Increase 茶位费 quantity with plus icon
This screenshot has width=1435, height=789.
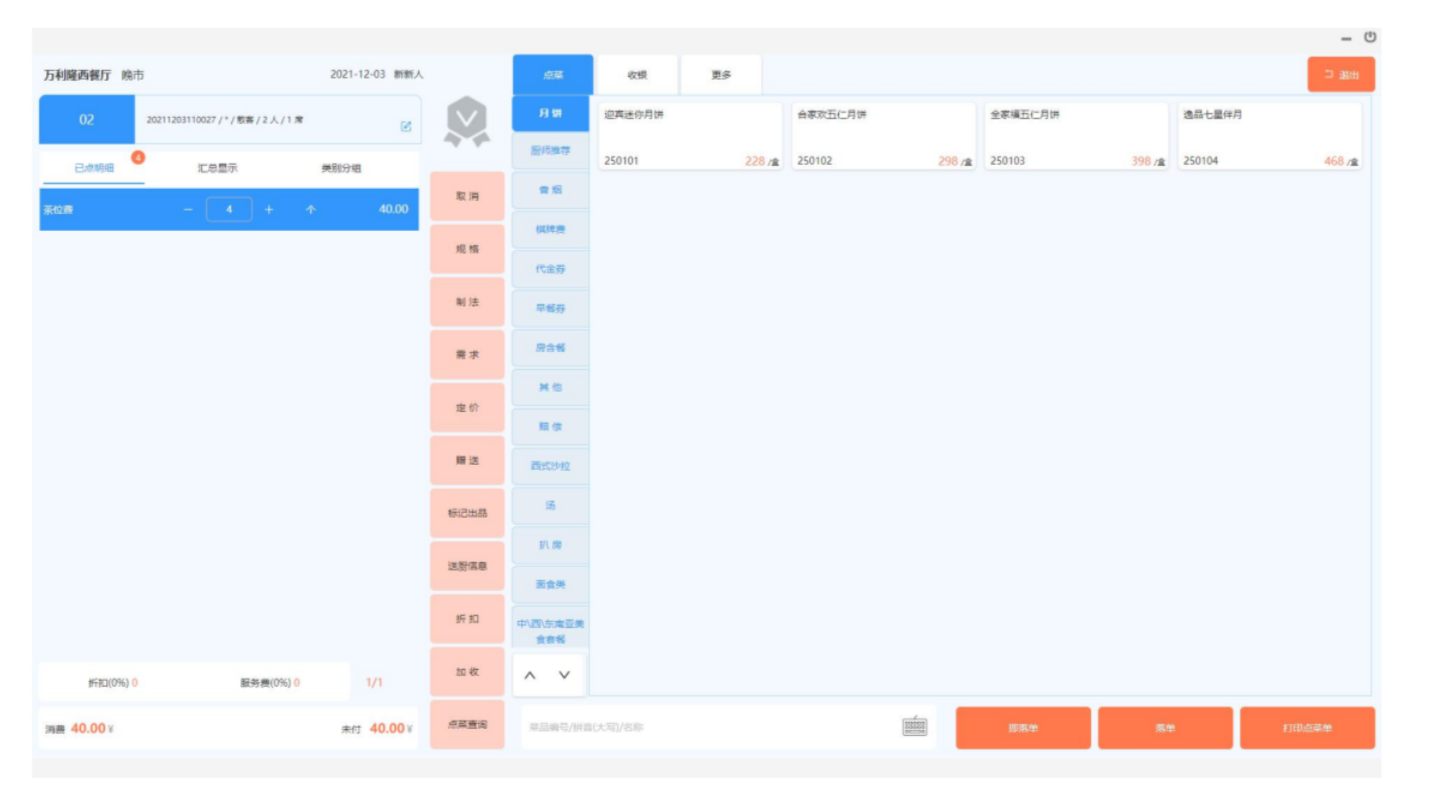pyautogui.click(x=269, y=209)
